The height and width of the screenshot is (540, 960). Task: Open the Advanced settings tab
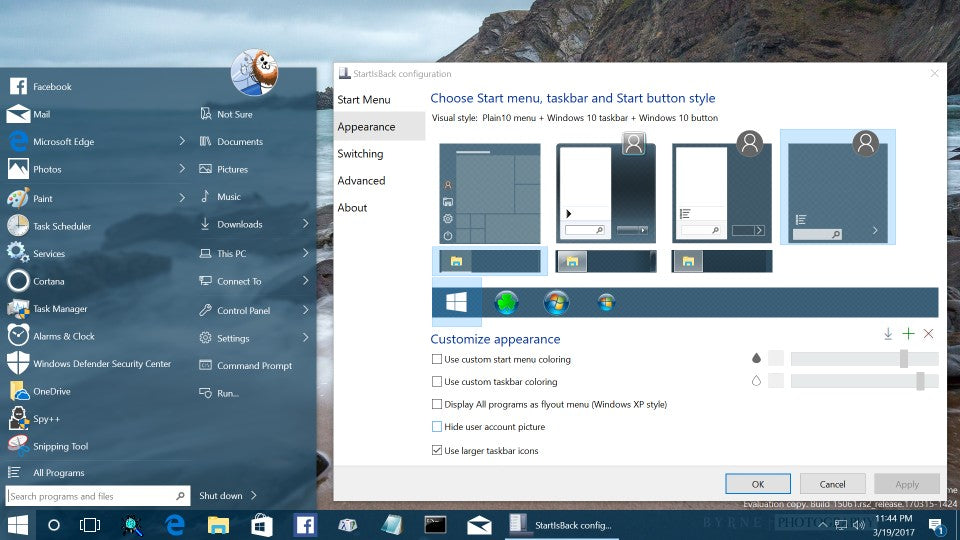click(x=361, y=181)
